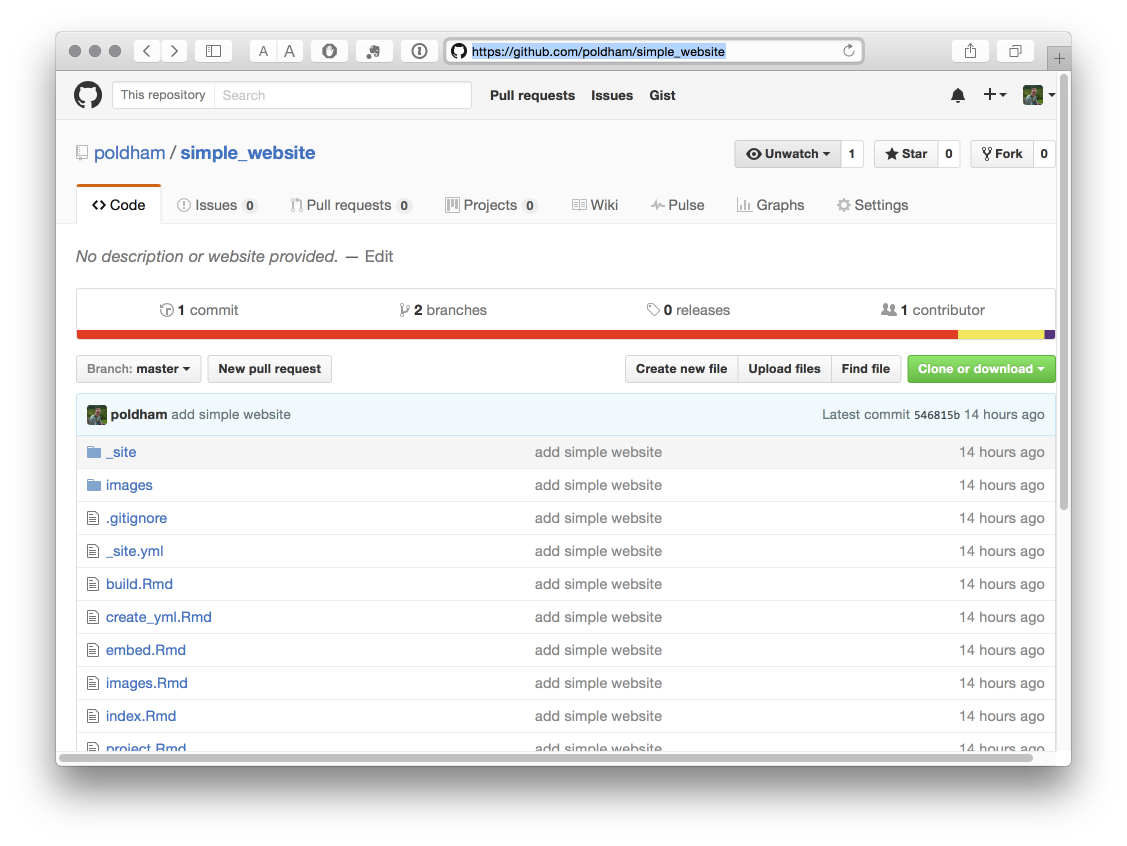Open the user avatar menu

point(1039,95)
